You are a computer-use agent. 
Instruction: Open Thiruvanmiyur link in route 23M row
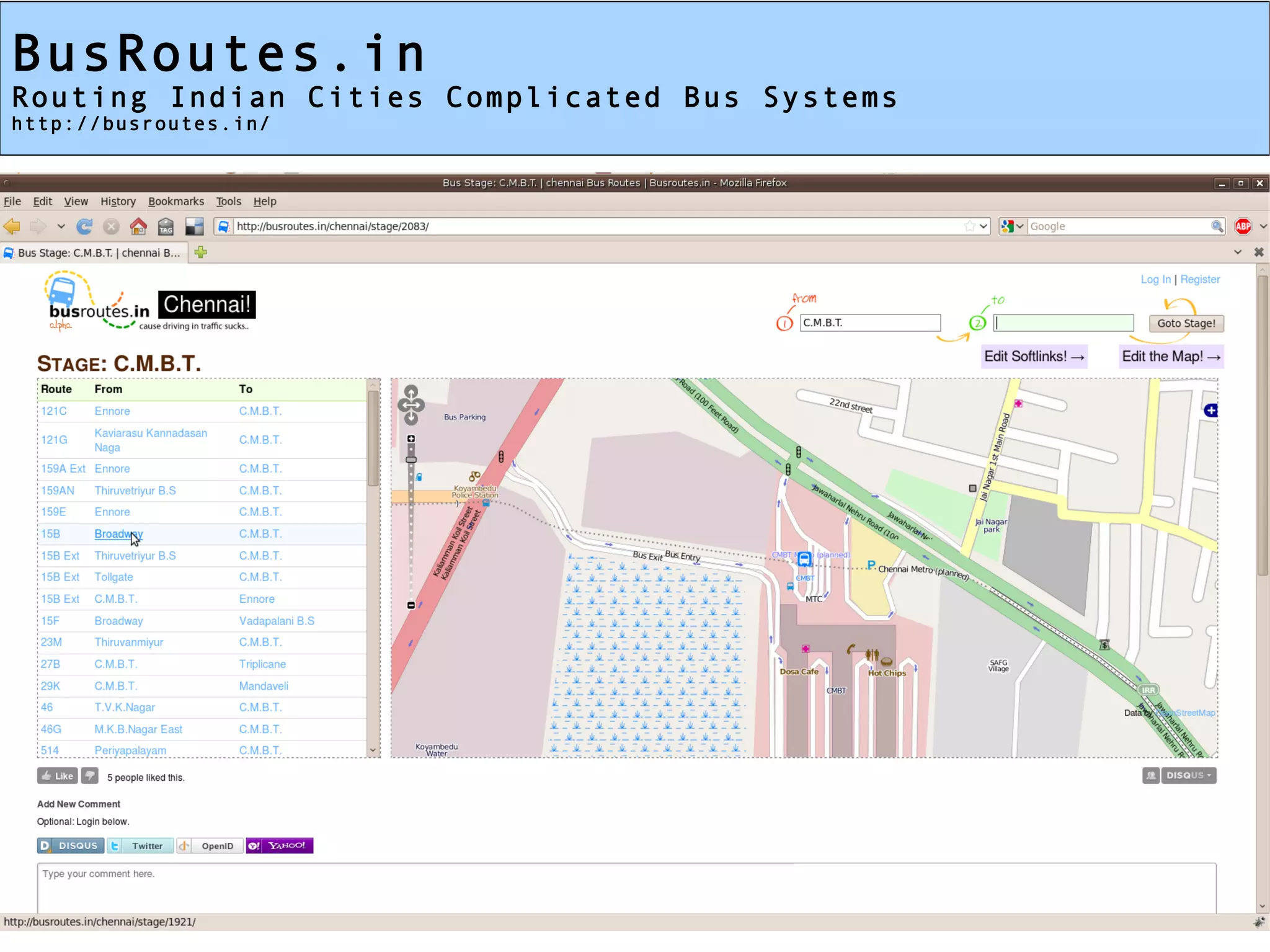pyautogui.click(x=129, y=643)
